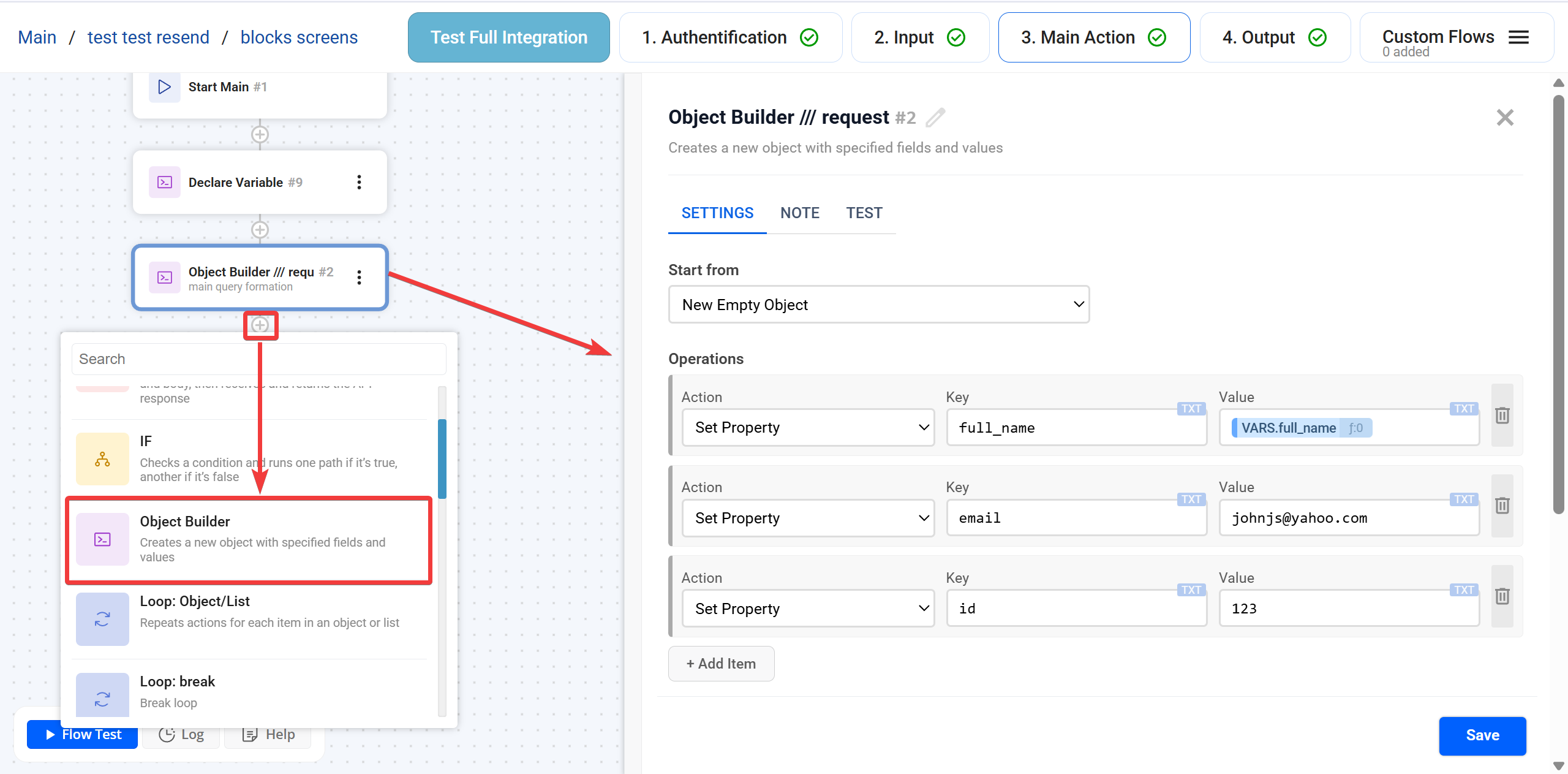The image size is (1568, 774).
Task: Click + Add Item to add an operation
Action: (721, 663)
